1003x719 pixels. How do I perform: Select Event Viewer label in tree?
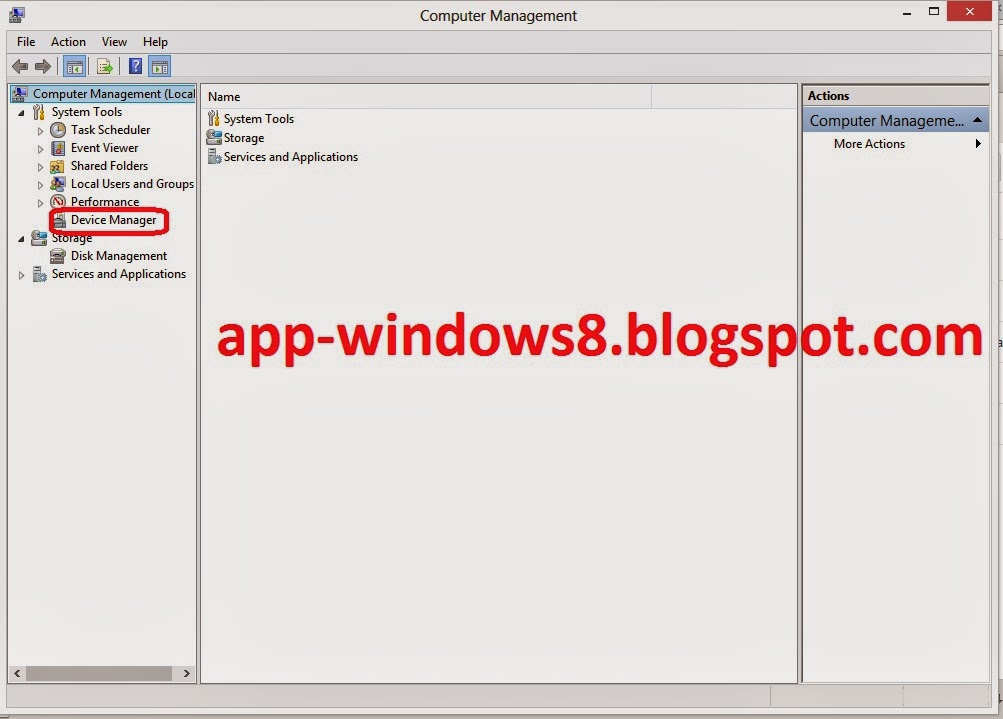click(x=104, y=148)
